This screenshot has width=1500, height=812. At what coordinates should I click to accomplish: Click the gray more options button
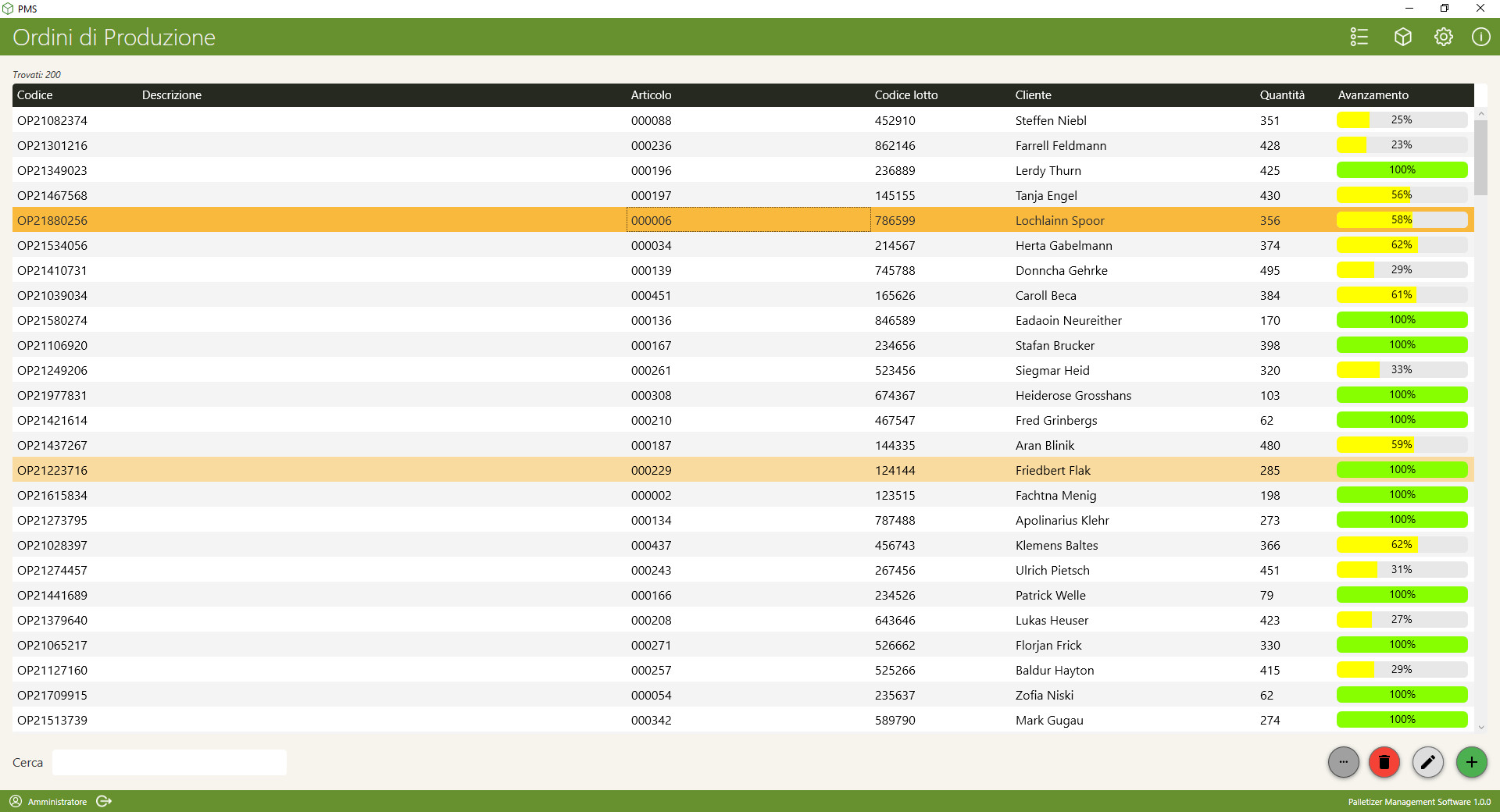point(1344,762)
